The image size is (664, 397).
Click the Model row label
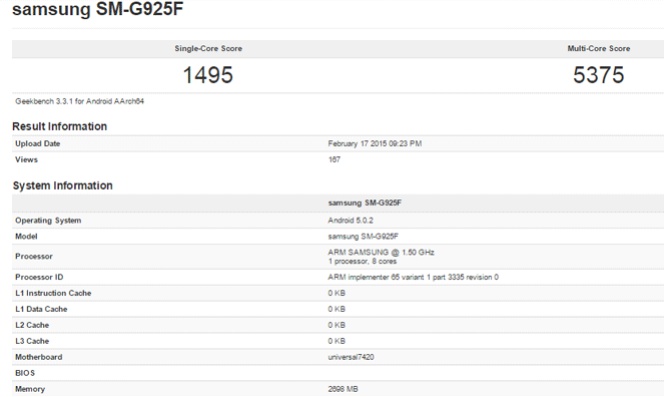26,236
